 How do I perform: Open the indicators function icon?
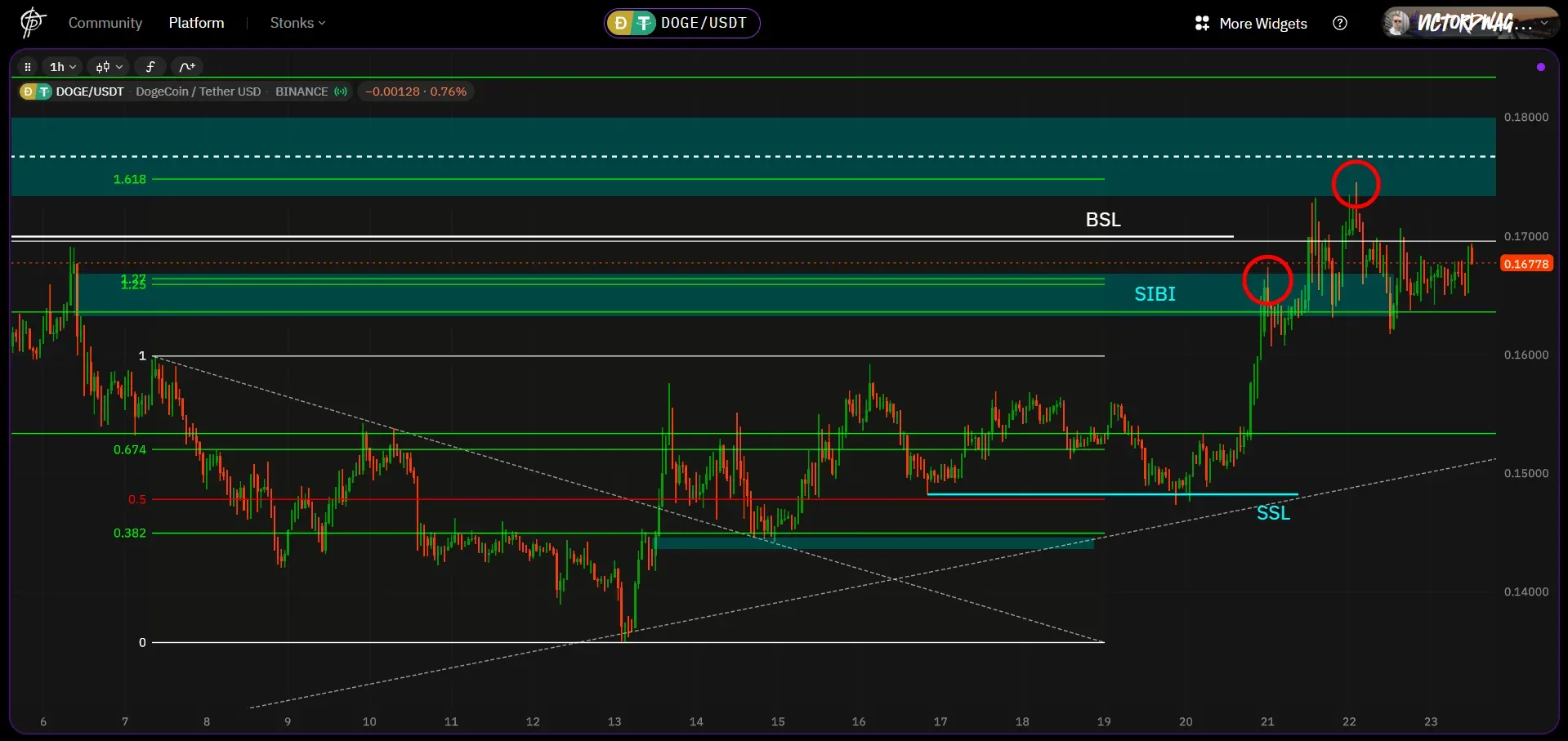point(150,67)
